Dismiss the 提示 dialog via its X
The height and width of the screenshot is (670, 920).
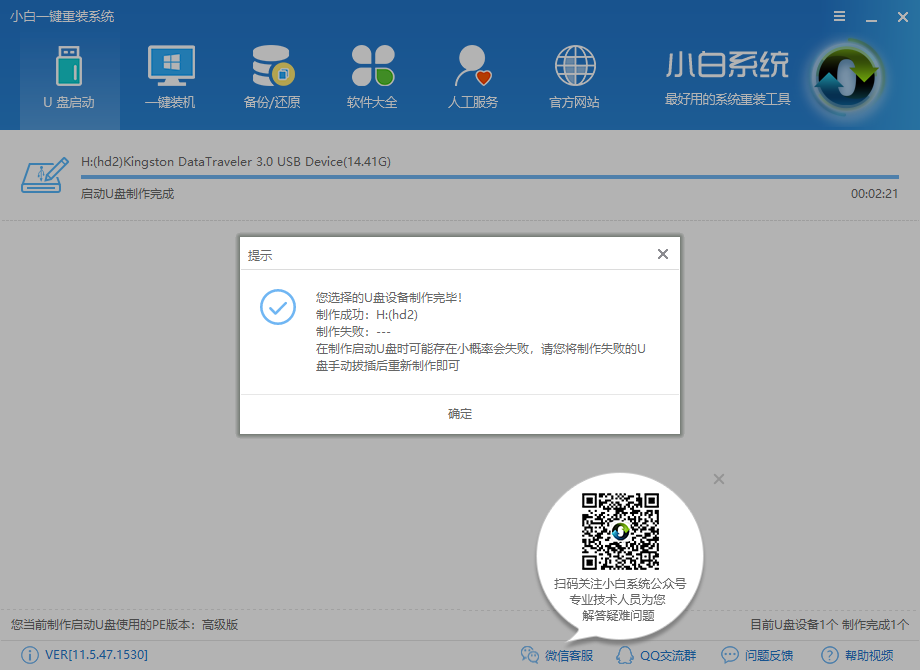(x=662, y=254)
